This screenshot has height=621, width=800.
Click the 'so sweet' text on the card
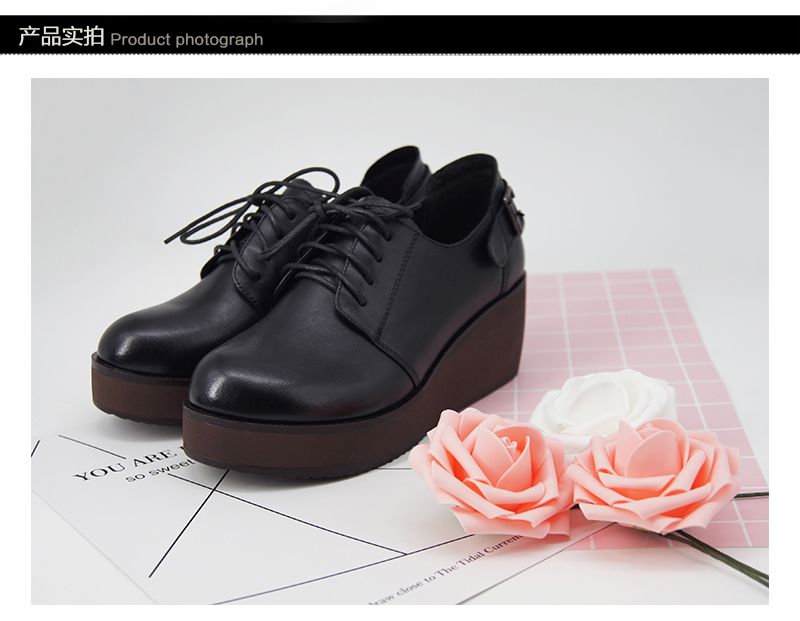coord(159,470)
